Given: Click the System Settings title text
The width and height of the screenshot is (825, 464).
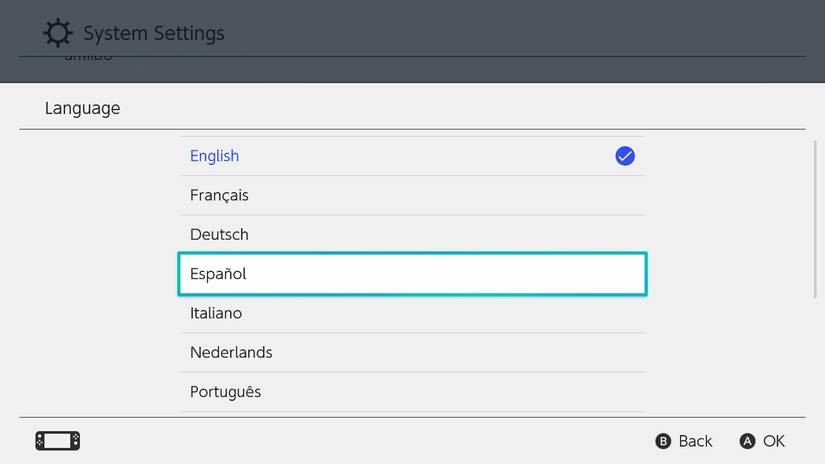Looking at the screenshot, I should tap(154, 33).
